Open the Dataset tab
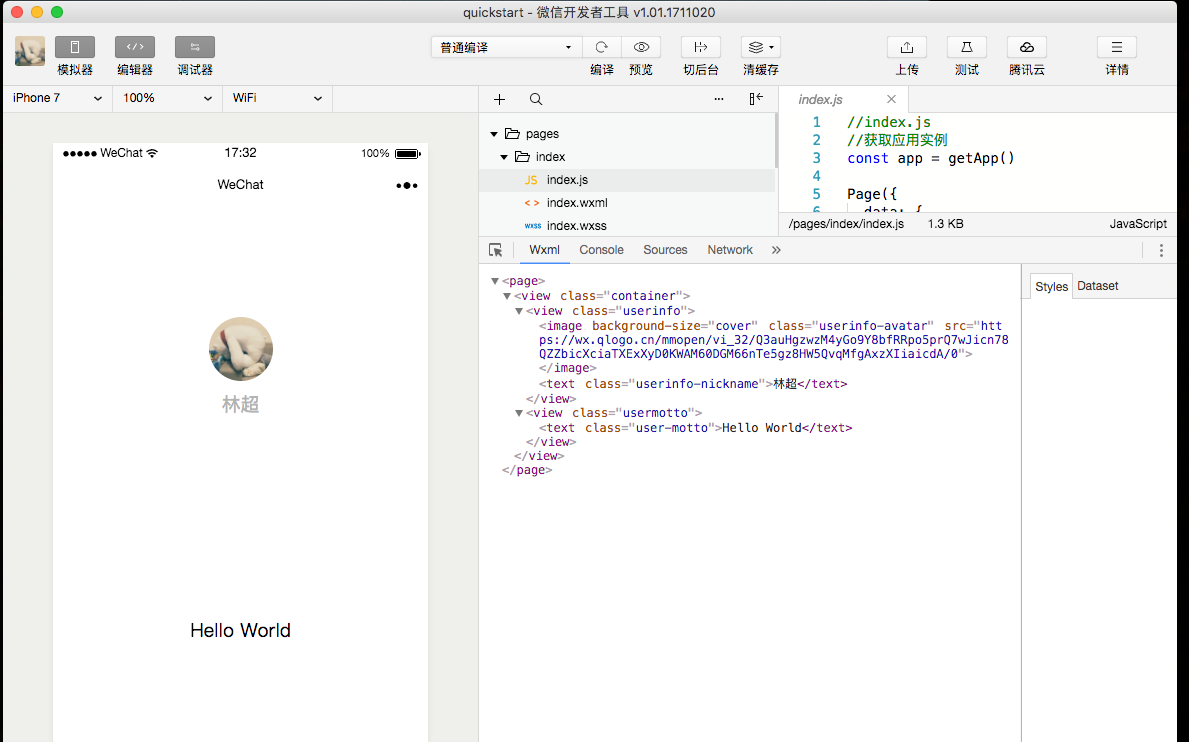1189x742 pixels. tap(1098, 286)
